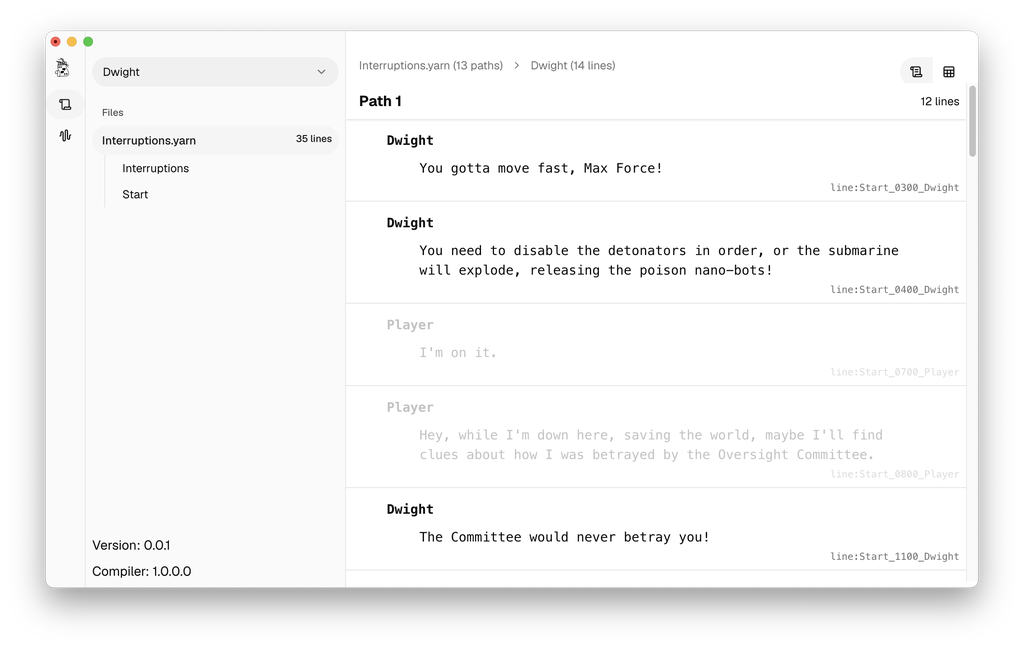Select the script view icon in the sidebar
Screen dimensions: 1024x648
(65, 105)
